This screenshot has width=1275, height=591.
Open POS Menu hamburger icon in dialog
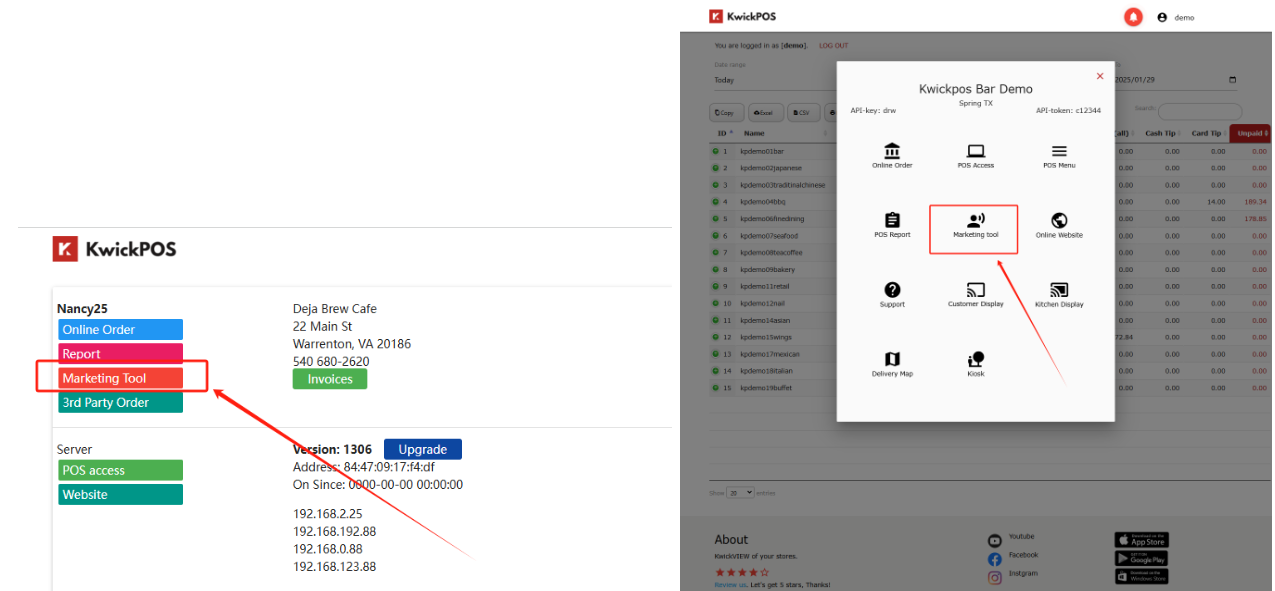pos(1059,151)
